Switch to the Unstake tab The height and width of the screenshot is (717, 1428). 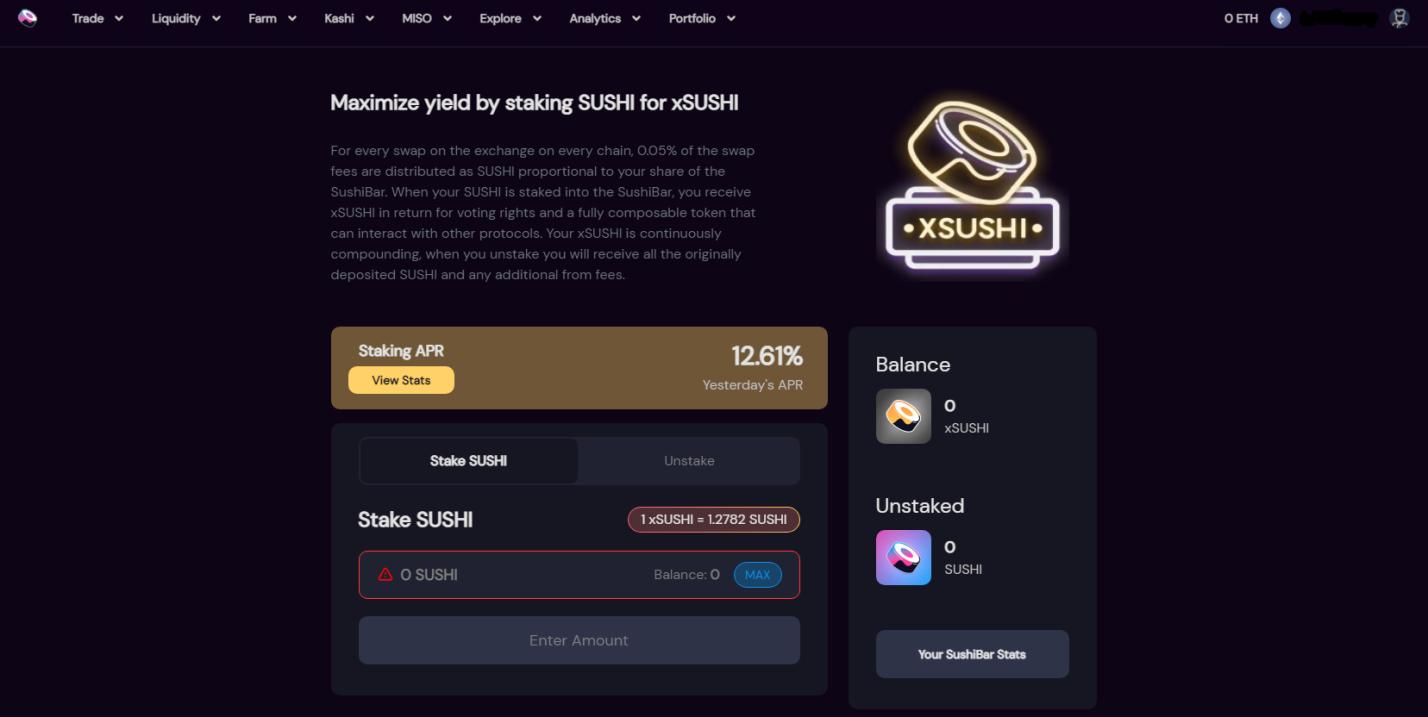[x=689, y=460]
